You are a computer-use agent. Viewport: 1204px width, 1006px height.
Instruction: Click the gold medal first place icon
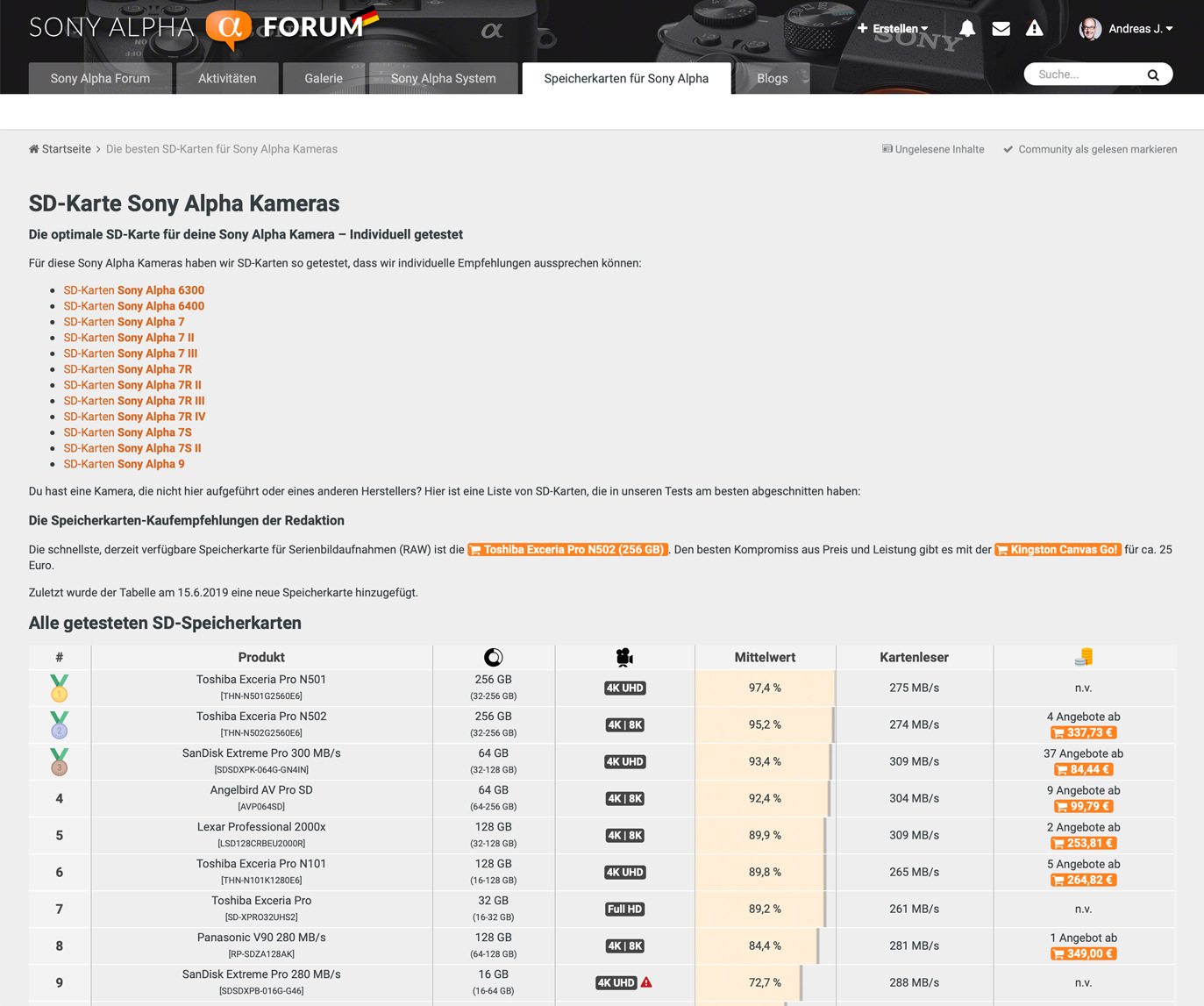point(59,688)
